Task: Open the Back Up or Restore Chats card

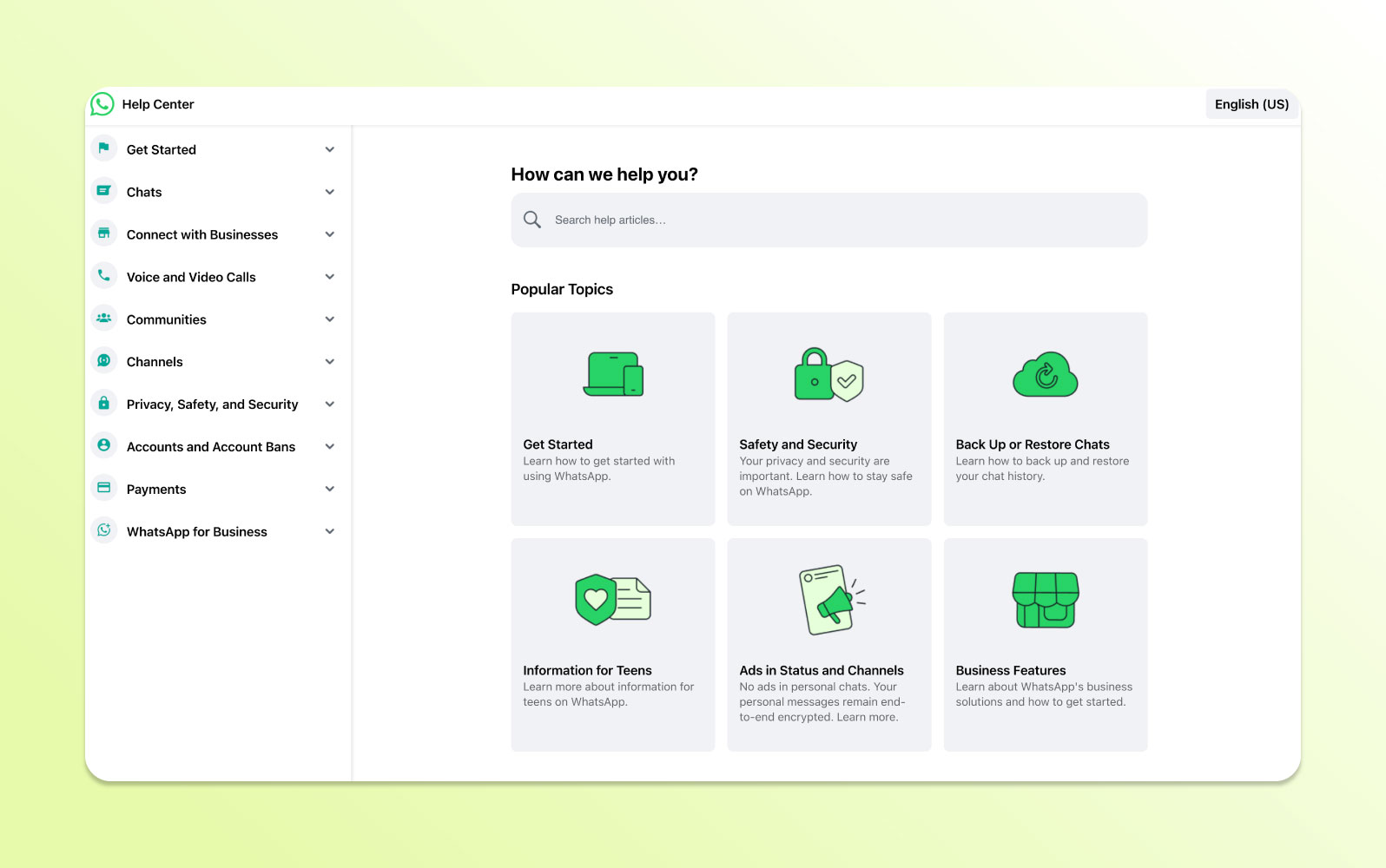Action: tap(1045, 419)
